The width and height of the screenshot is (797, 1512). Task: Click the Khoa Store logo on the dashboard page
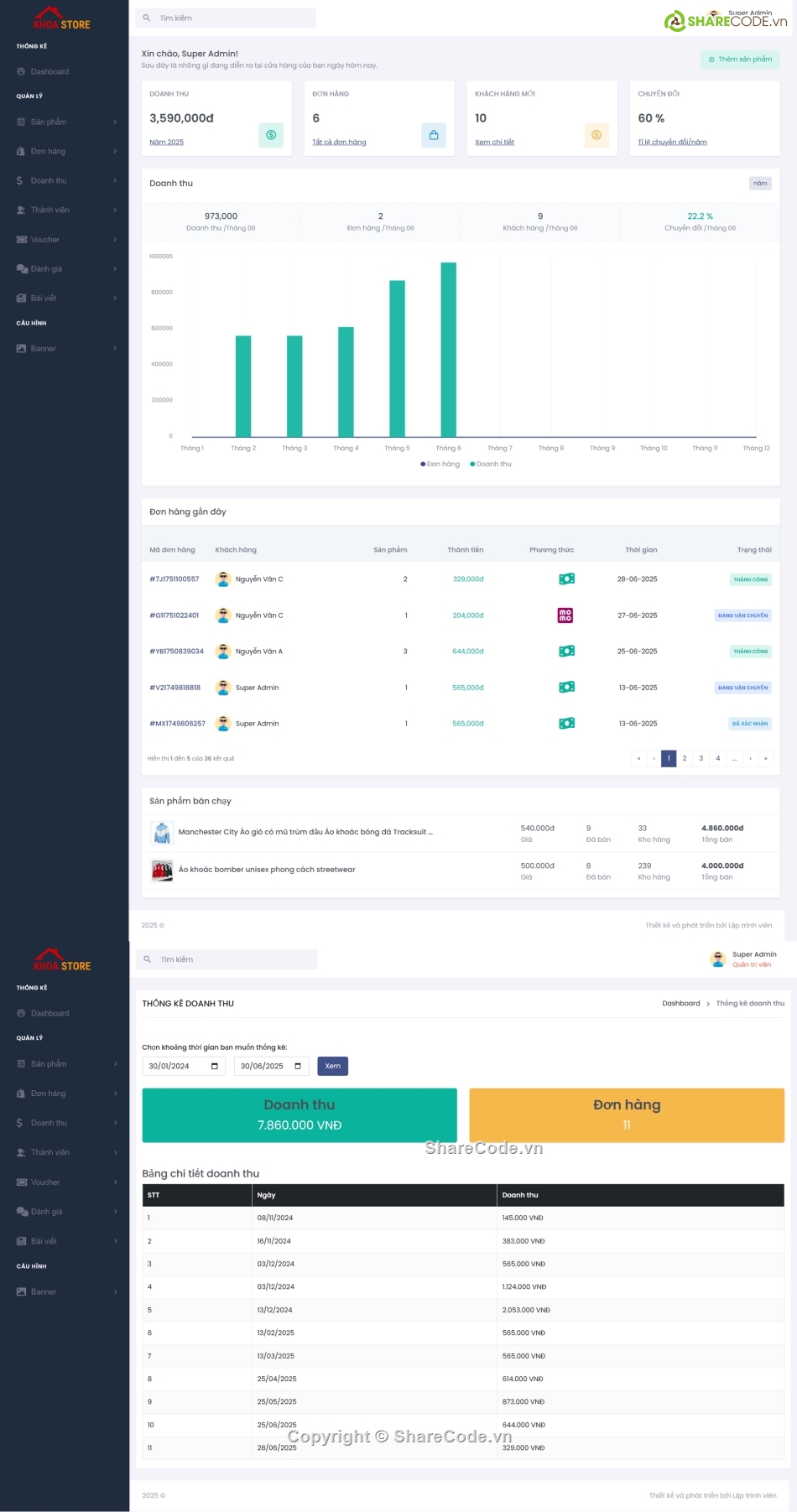pos(61,19)
